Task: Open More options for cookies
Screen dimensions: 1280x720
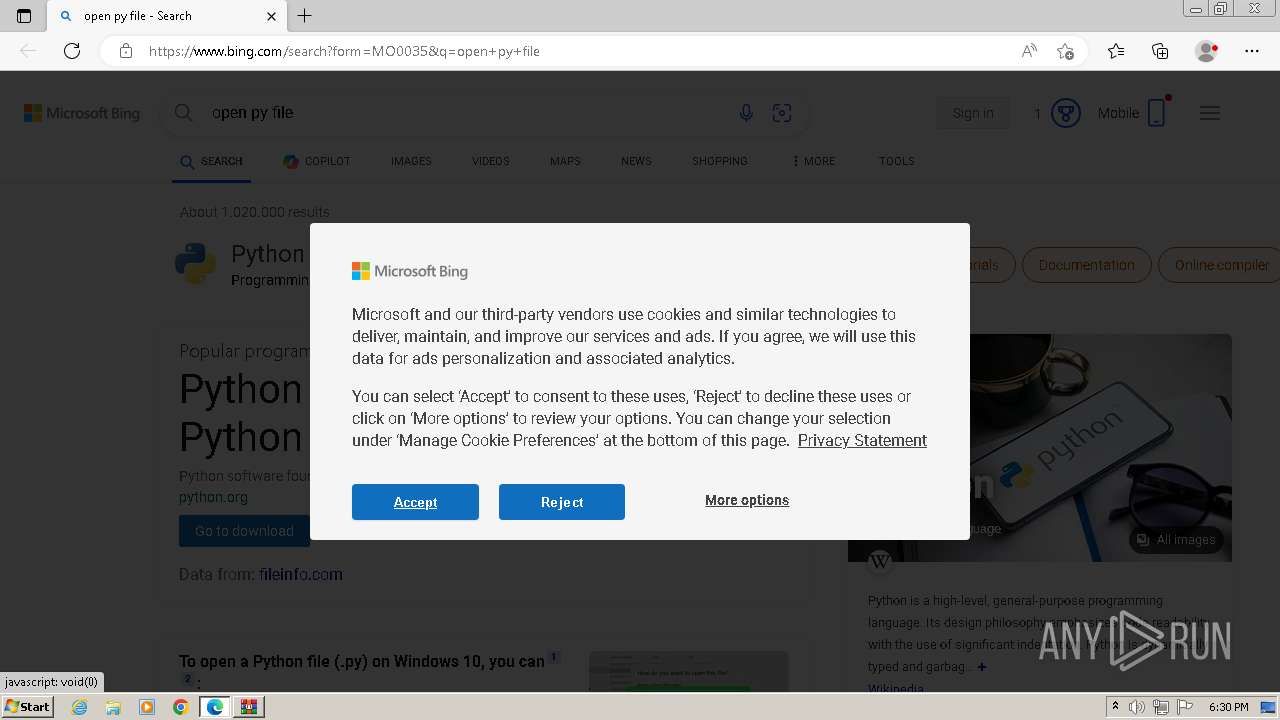Action: coord(747,500)
